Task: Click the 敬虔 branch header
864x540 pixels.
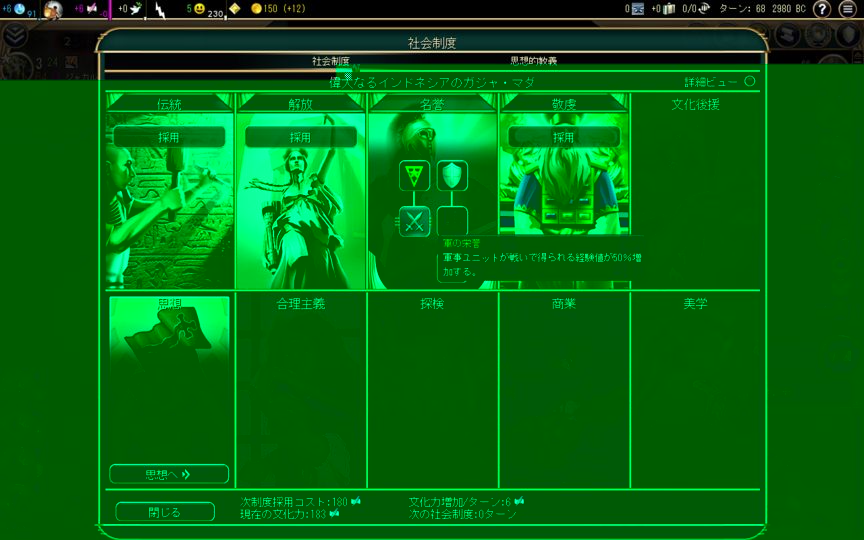Action: [564, 104]
